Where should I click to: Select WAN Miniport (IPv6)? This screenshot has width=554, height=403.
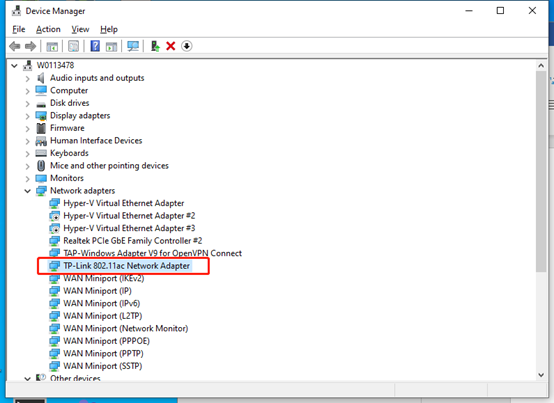pyautogui.click(x=102, y=304)
